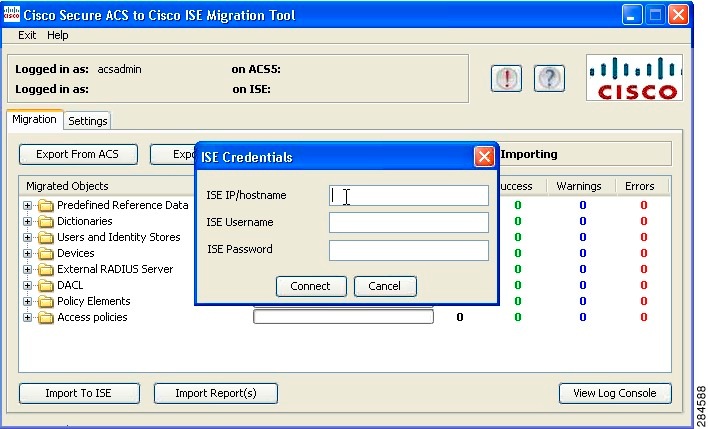Image resolution: width=708 pixels, height=429 pixels.
Task: Close the ISE Credentials dialog
Action: pyautogui.click(x=484, y=157)
